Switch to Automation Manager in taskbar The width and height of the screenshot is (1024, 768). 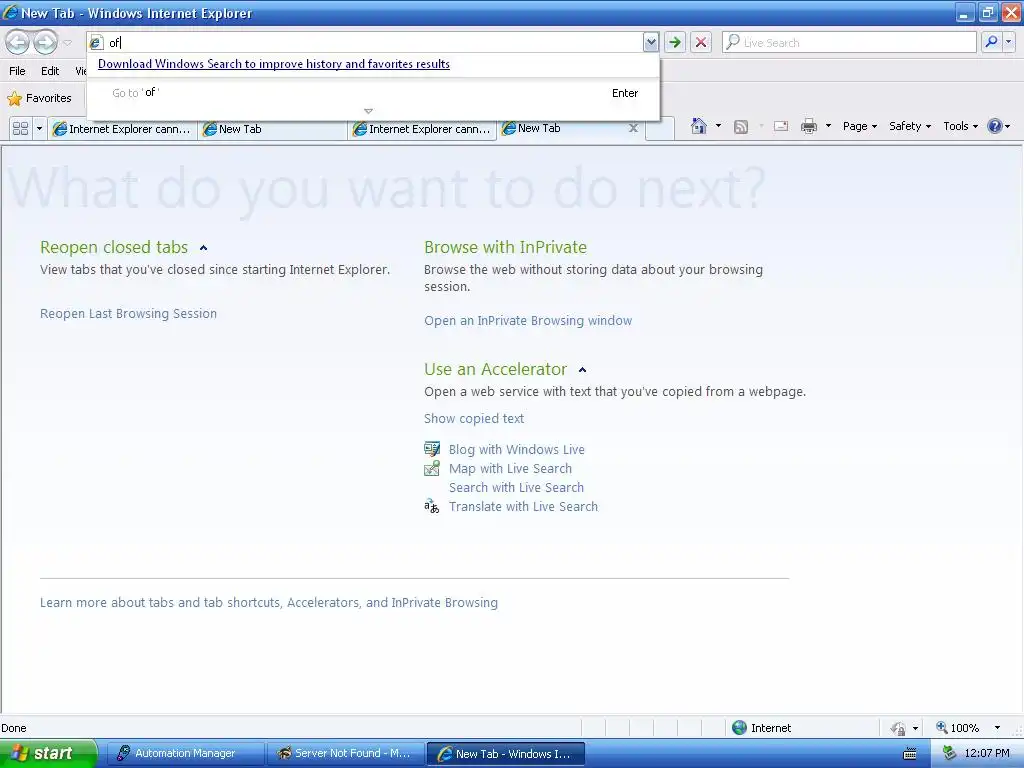click(185, 753)
